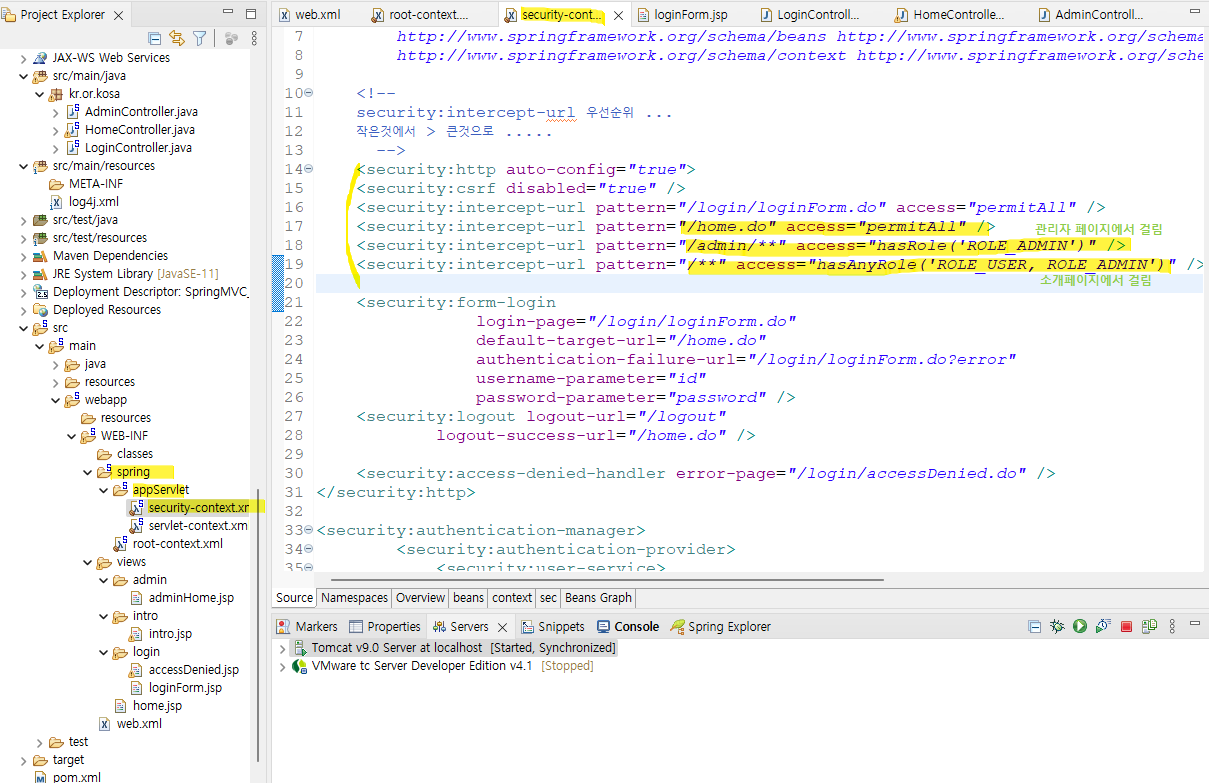Switch to AdminController editor tab

1092,14
